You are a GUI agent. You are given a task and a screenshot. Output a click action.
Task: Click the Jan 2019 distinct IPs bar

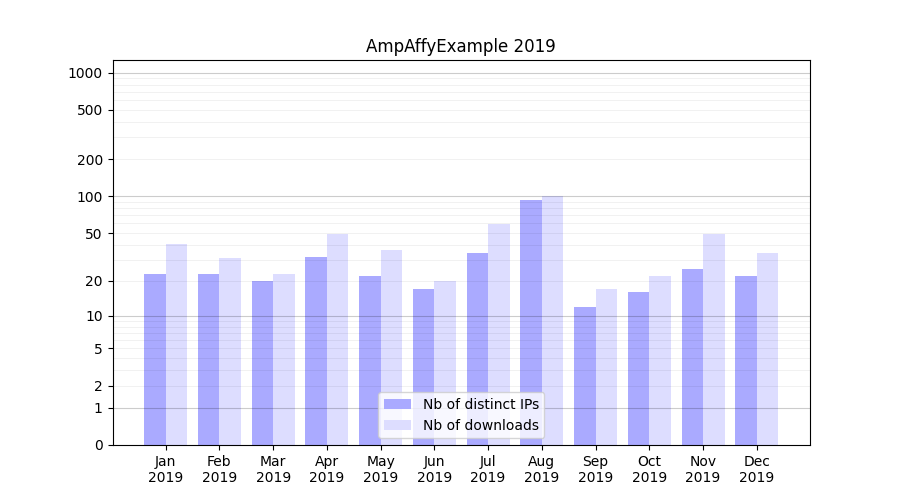tap(155, 359)
